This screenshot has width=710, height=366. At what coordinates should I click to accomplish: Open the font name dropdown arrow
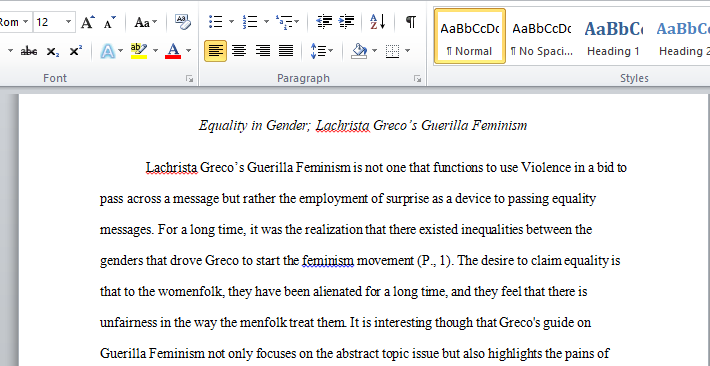coord(25,22)
